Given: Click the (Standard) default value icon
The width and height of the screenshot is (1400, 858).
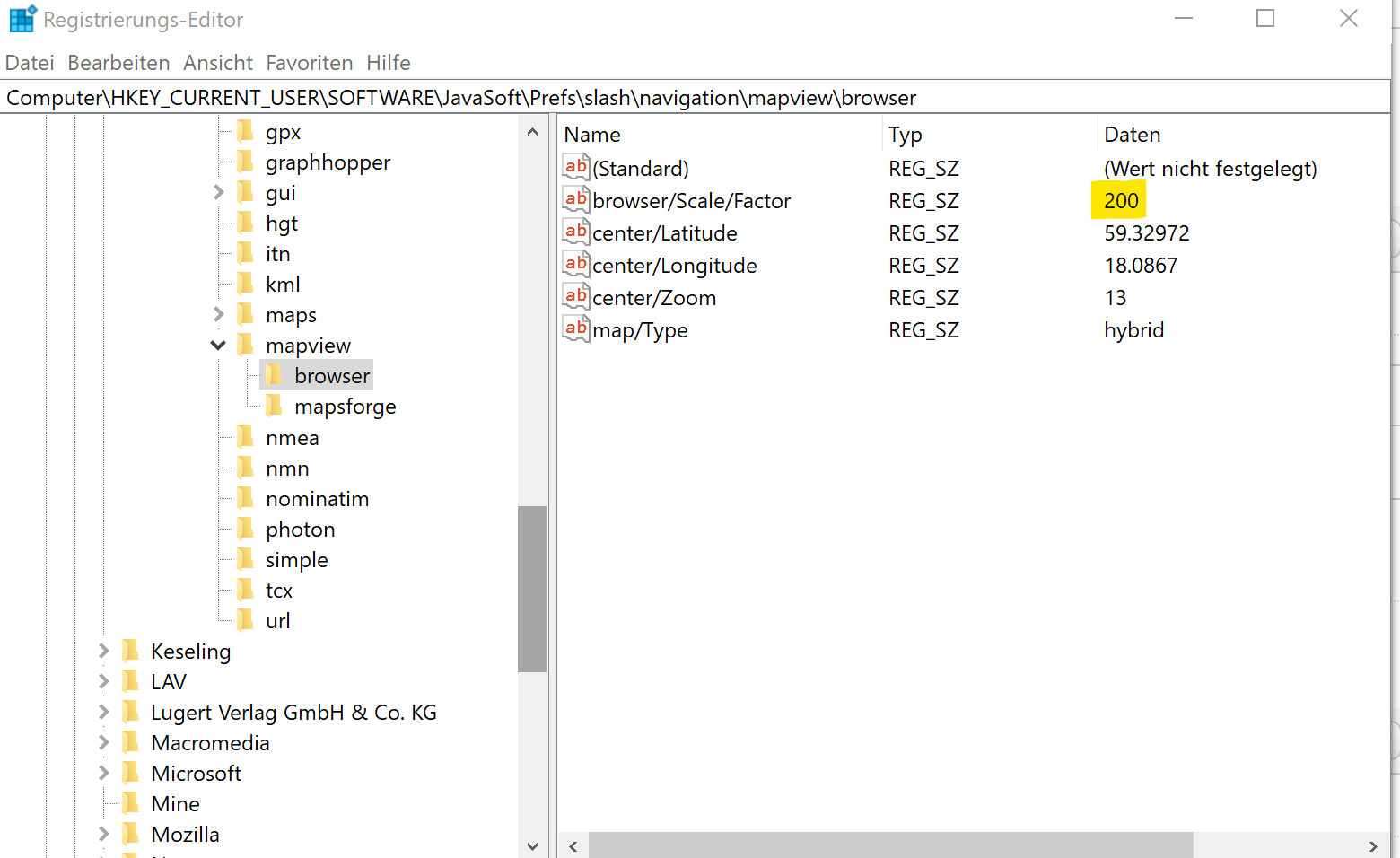Looking at the screenshot, I should (x=575, y=168).
